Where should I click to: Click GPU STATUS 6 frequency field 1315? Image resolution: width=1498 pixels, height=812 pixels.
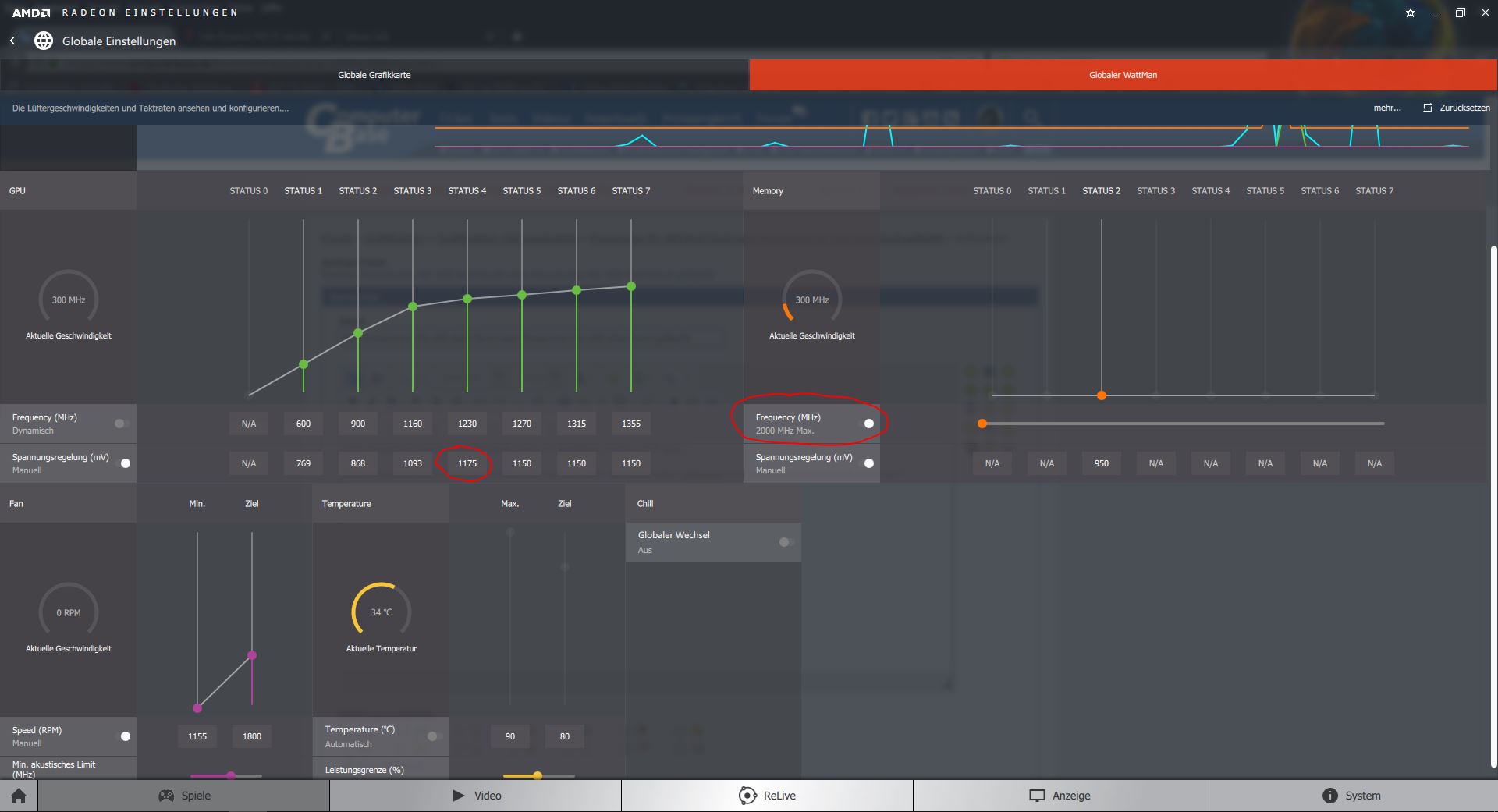[x=577, y=424]
